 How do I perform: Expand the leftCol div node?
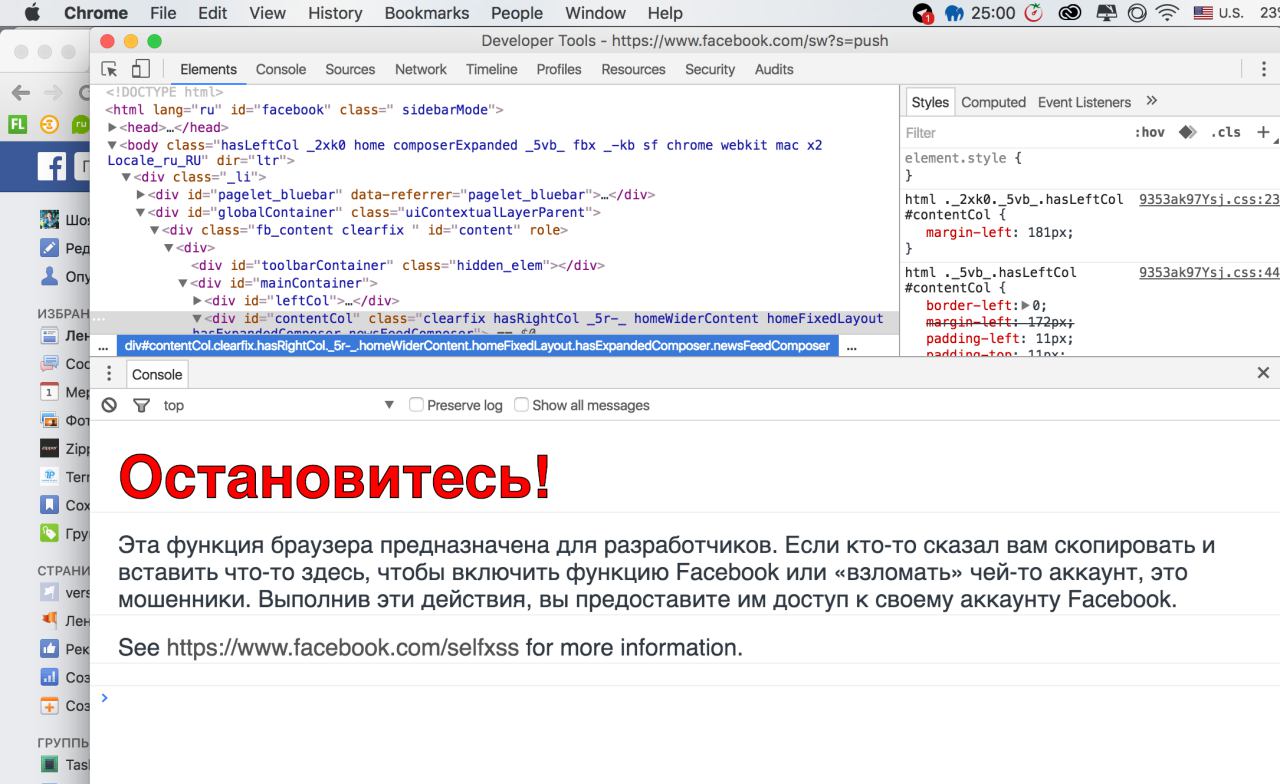(x=197, y=300)
